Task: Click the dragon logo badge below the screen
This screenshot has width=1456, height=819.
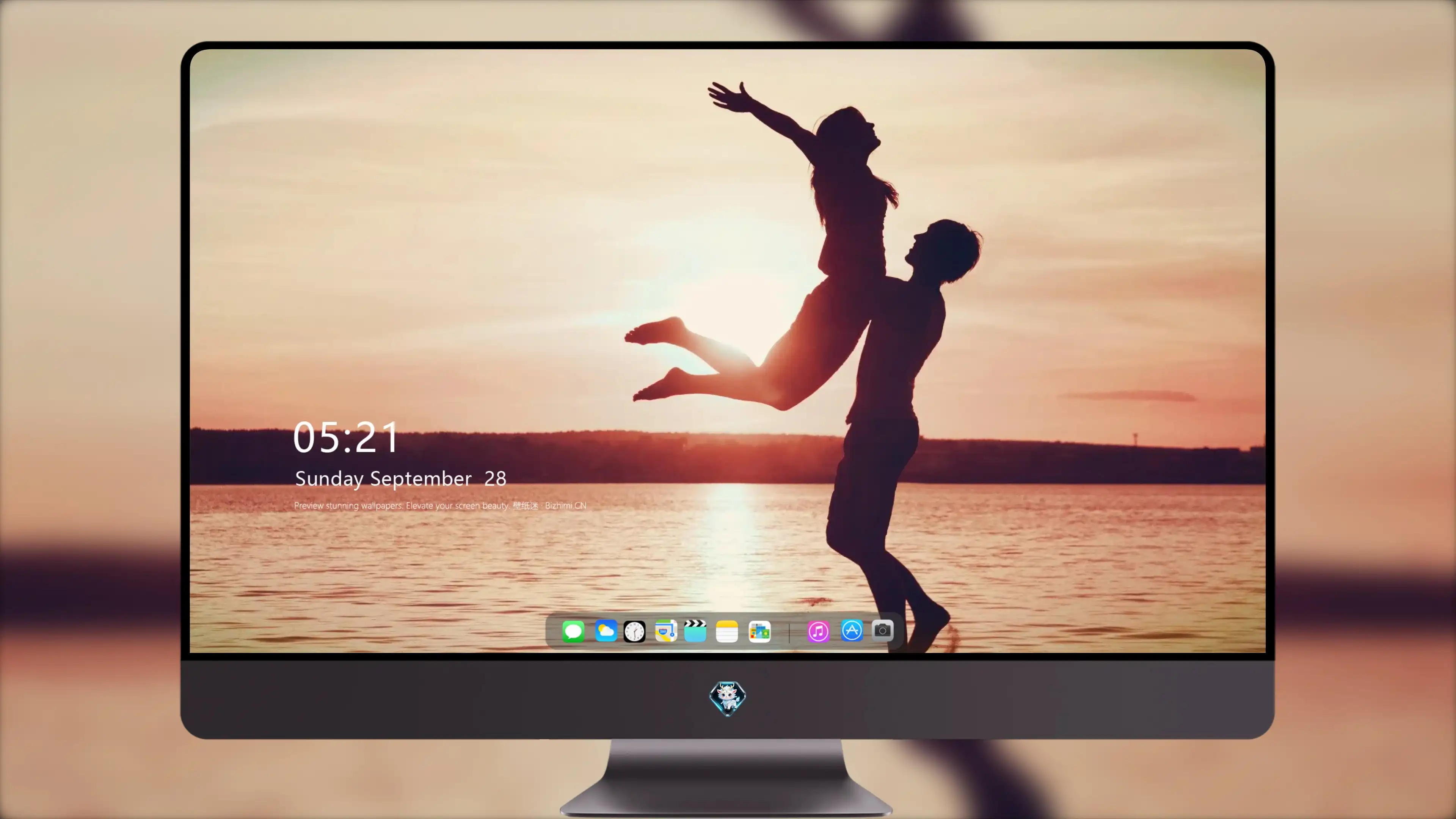Action: pyautogui.click(x=728, y=698)
